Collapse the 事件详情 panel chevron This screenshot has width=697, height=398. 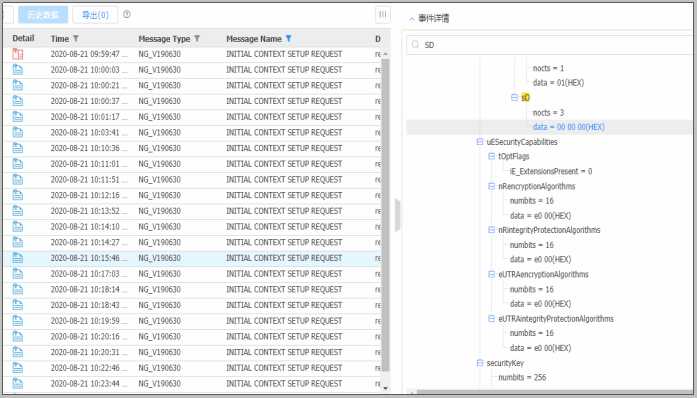click(x=412, y=19)
